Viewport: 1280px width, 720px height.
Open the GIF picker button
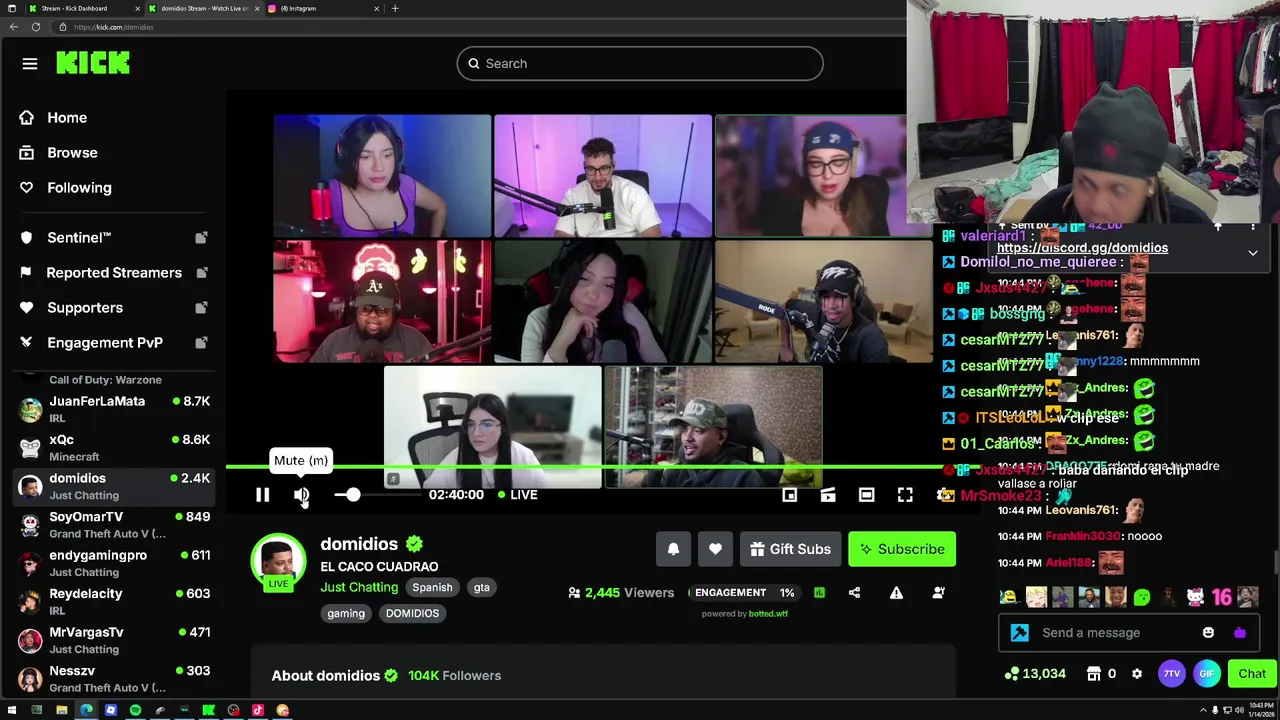[1207, 674]
